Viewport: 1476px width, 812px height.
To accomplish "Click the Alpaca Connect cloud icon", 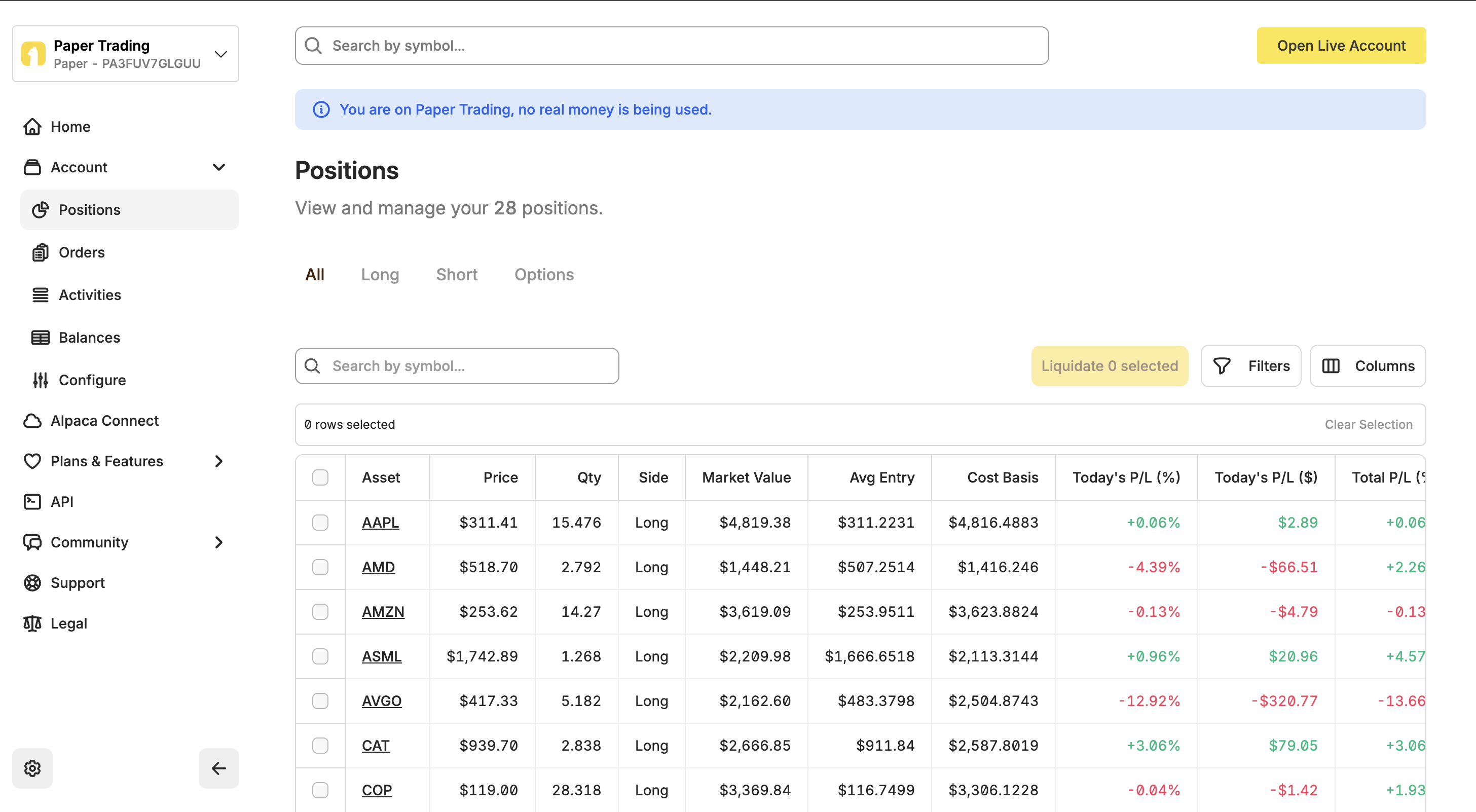I will pos(32,421).
